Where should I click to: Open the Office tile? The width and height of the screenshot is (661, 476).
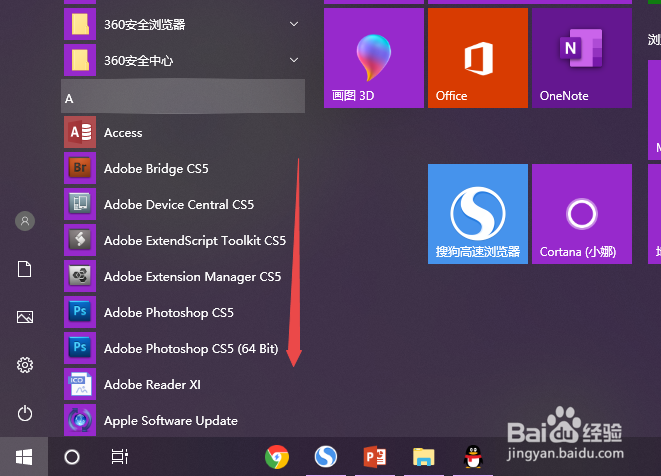click(478, 58)
